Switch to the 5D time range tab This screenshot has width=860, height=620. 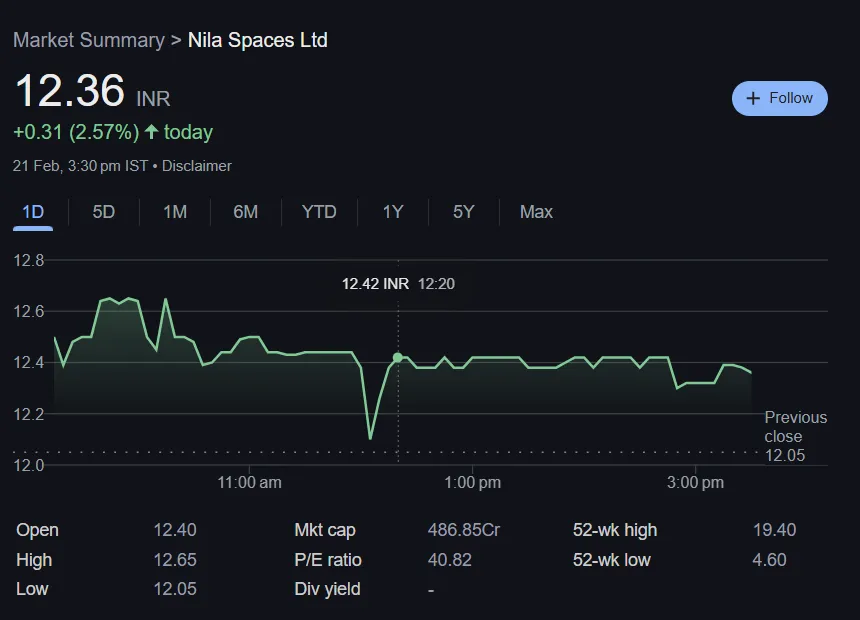[104, 212]
